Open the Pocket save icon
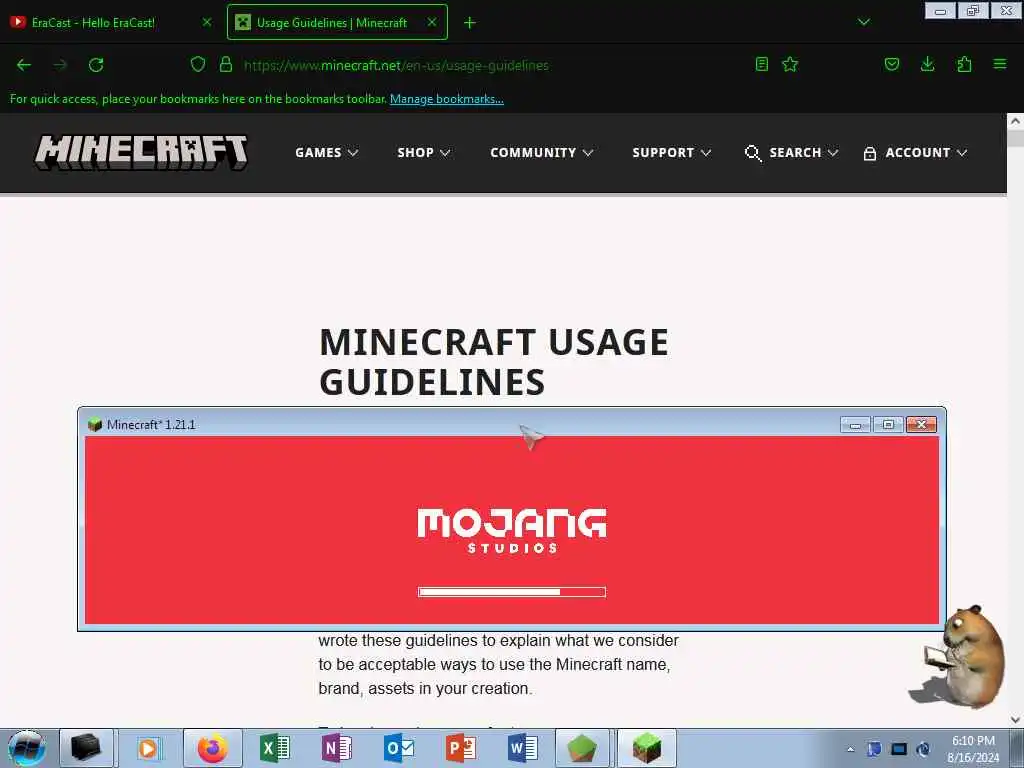 (x=892, y=64)
